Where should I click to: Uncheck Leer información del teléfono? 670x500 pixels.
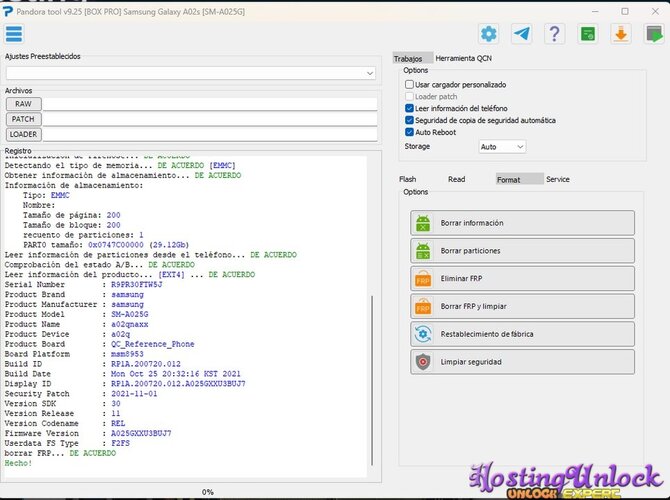coord(409,108)
